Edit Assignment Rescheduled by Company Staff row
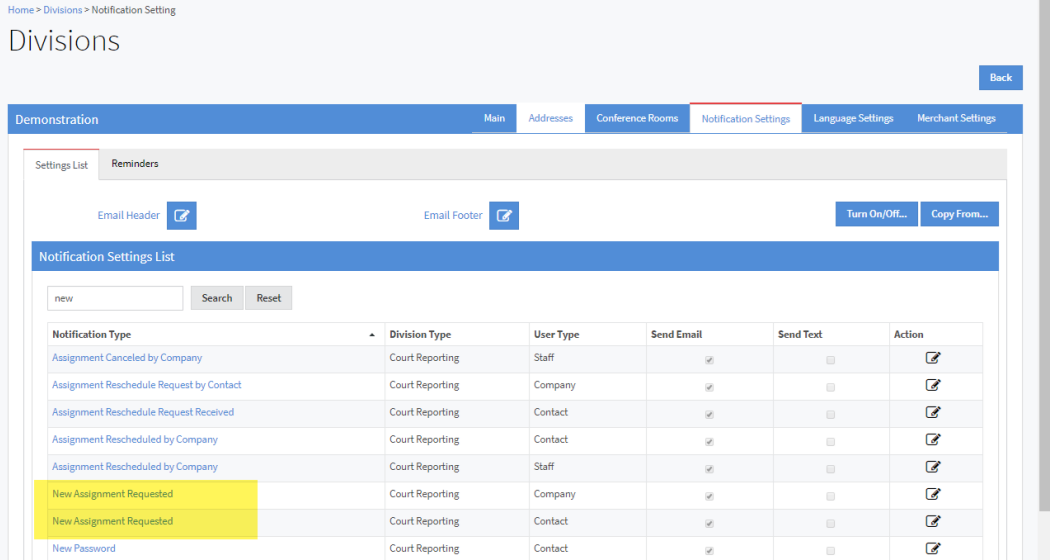Image resolution: width=1051 pixels, height=560 pixels. click(932, 467)
